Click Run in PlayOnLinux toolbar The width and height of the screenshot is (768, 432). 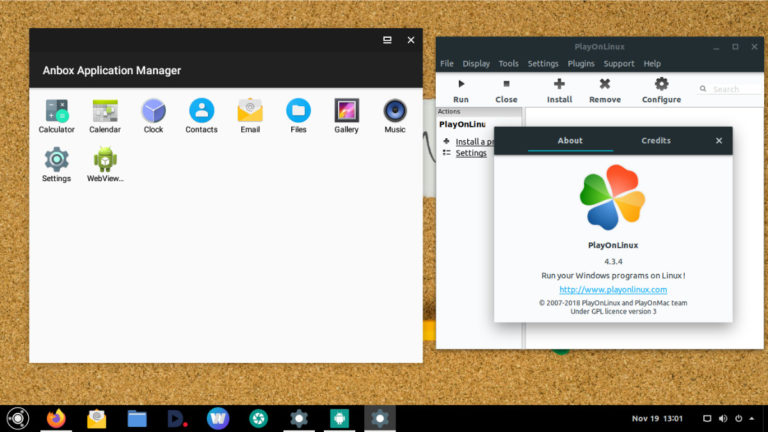(461, 91)
